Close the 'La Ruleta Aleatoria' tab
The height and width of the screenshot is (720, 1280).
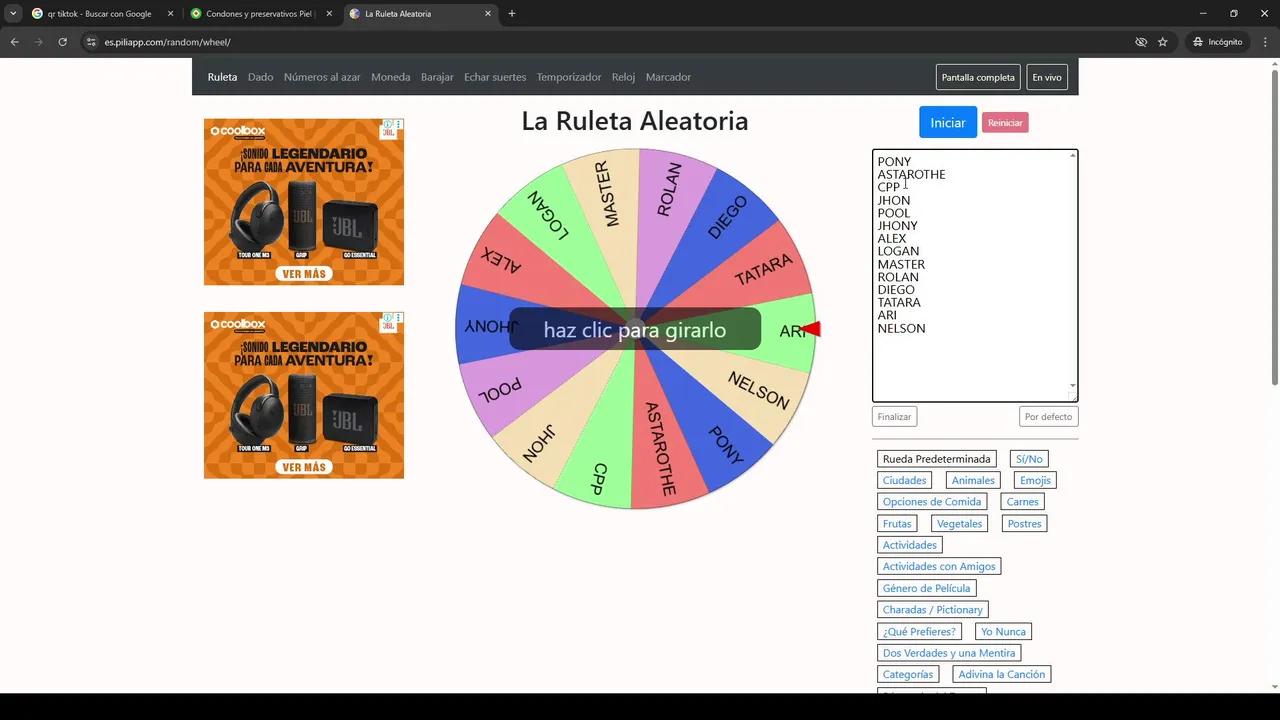[488, 14]
